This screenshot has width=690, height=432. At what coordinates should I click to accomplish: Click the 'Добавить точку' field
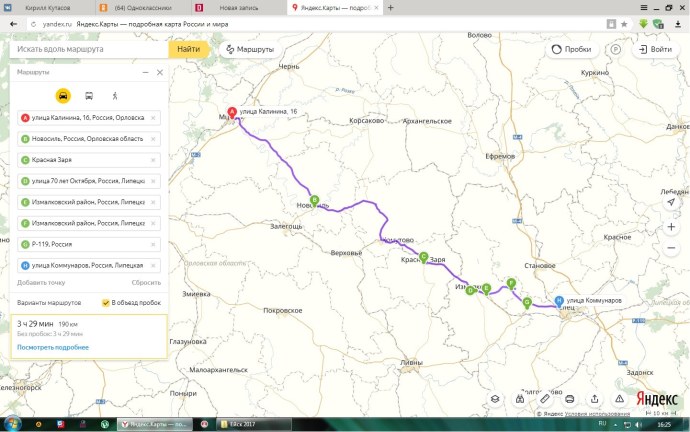coord(41,283)
